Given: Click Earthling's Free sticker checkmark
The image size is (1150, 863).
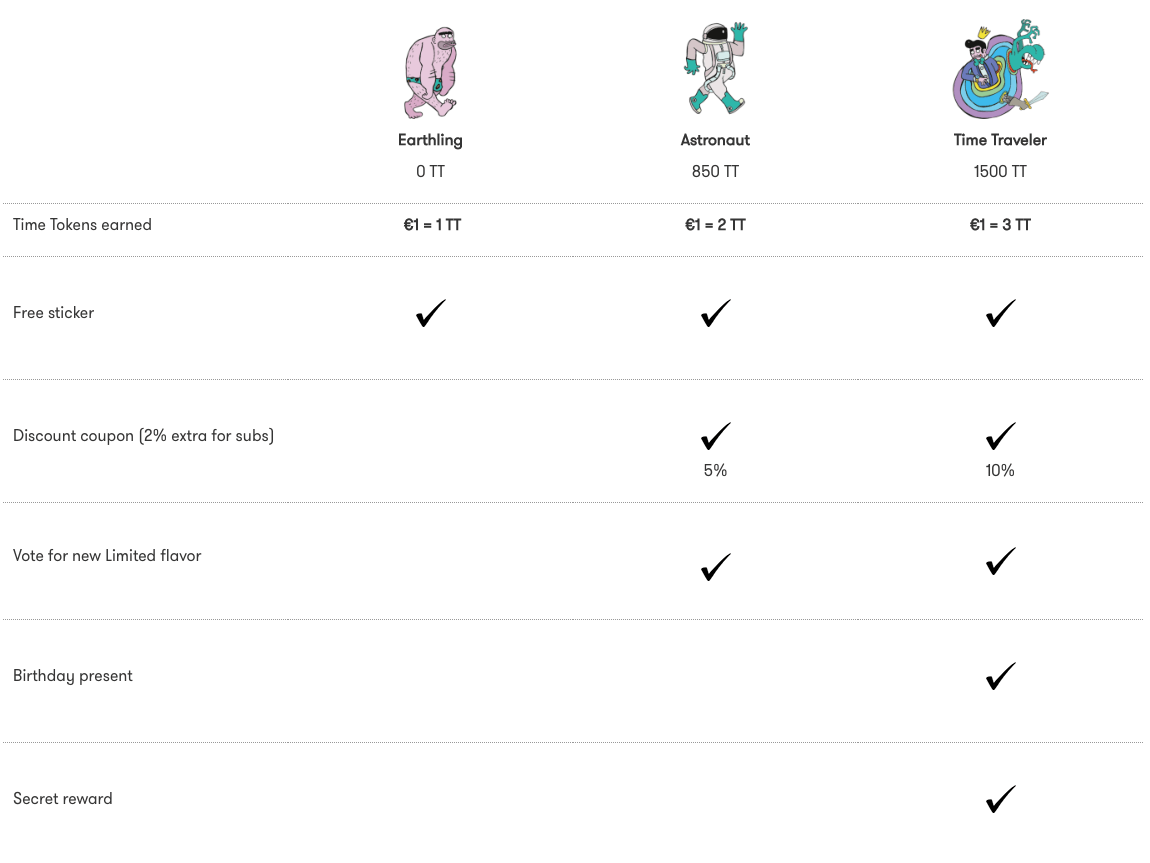Looking at the screenshot, I should tap(431, 313).
